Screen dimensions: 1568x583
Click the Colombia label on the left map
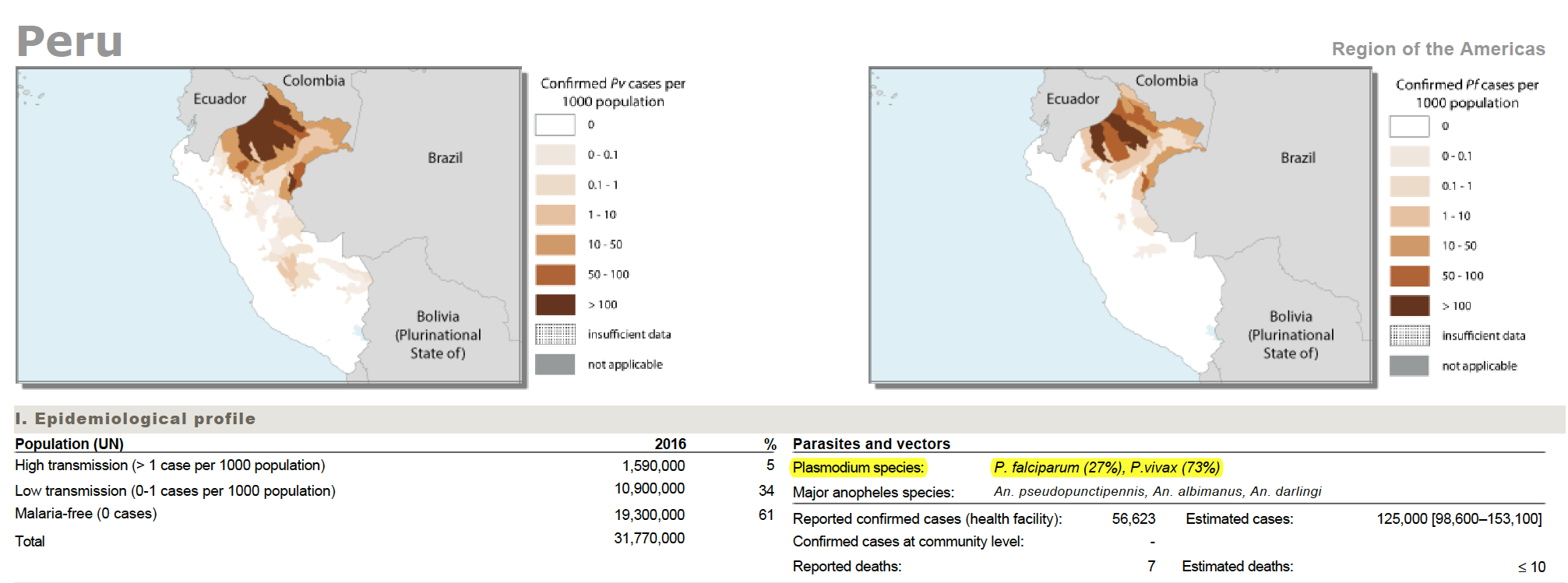coord(313,80)
